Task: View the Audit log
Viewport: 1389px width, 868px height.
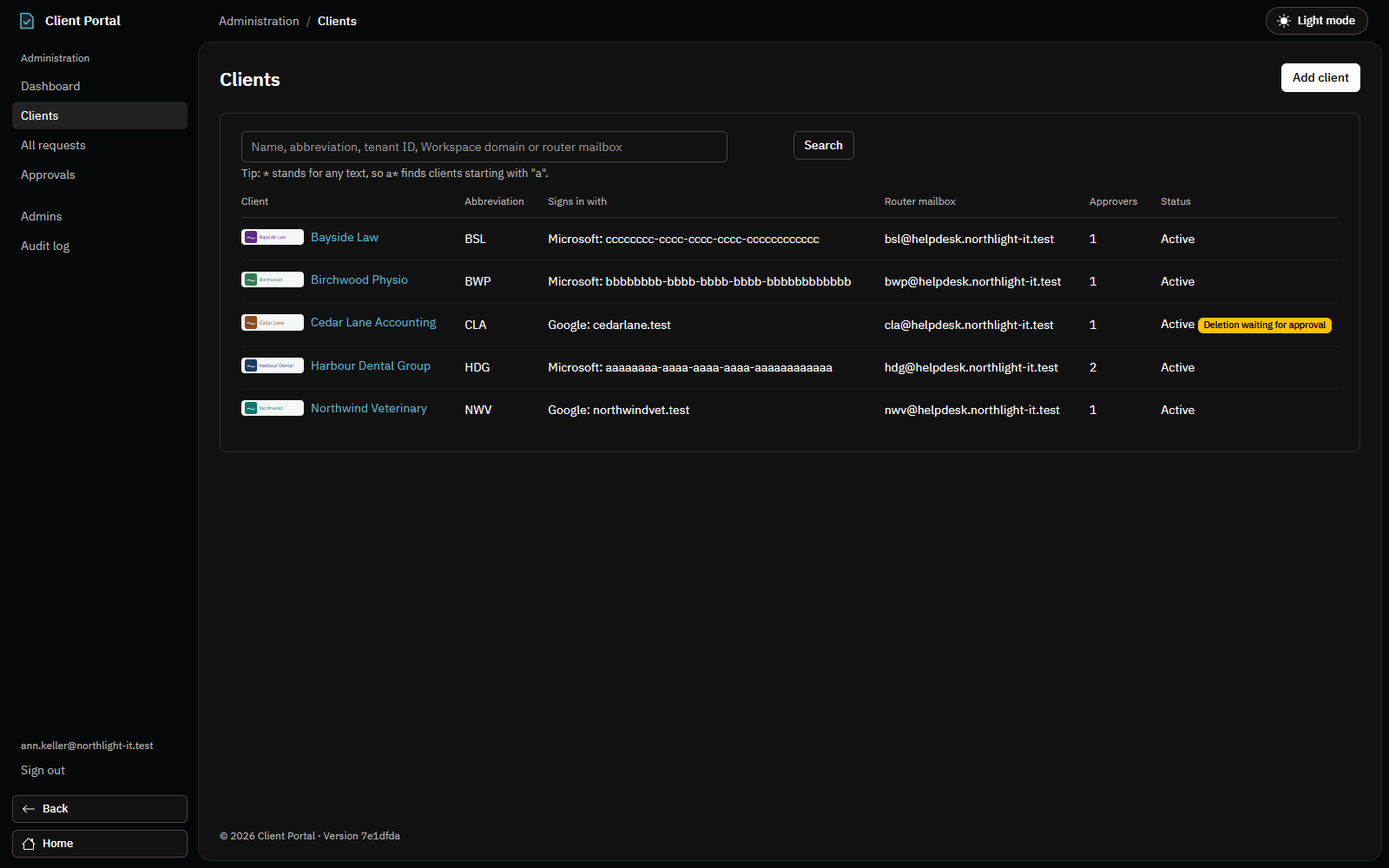Action: click(100, 246)
